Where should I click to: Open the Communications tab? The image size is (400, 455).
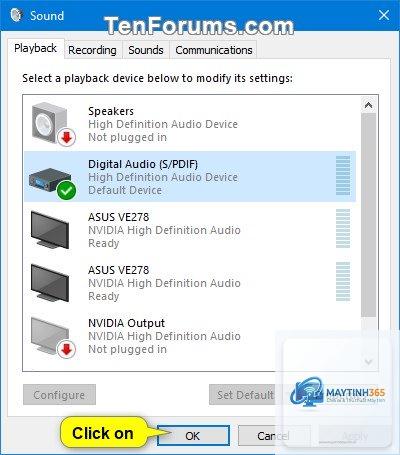coord(214,50)
